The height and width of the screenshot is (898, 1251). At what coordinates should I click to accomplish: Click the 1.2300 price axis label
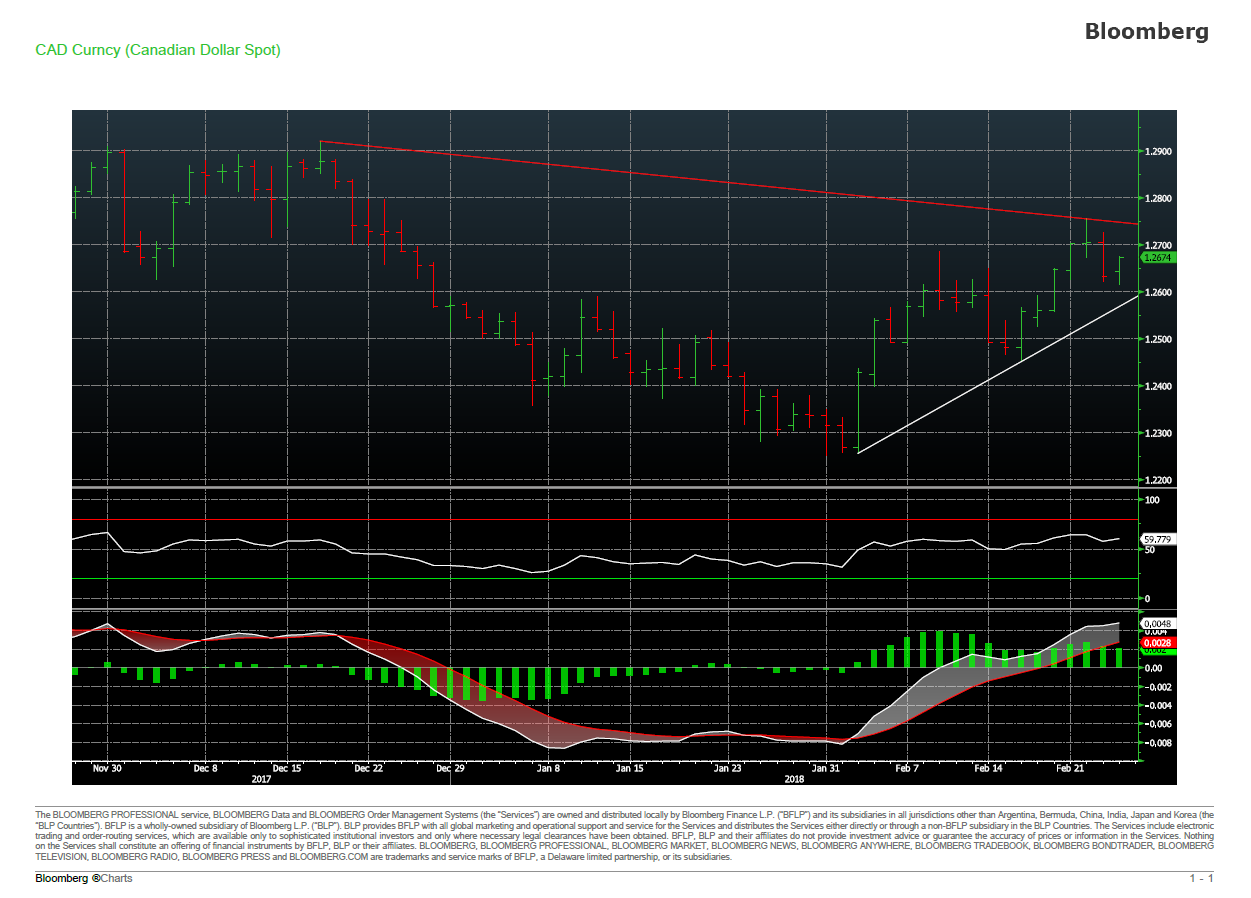[1157, 433]
